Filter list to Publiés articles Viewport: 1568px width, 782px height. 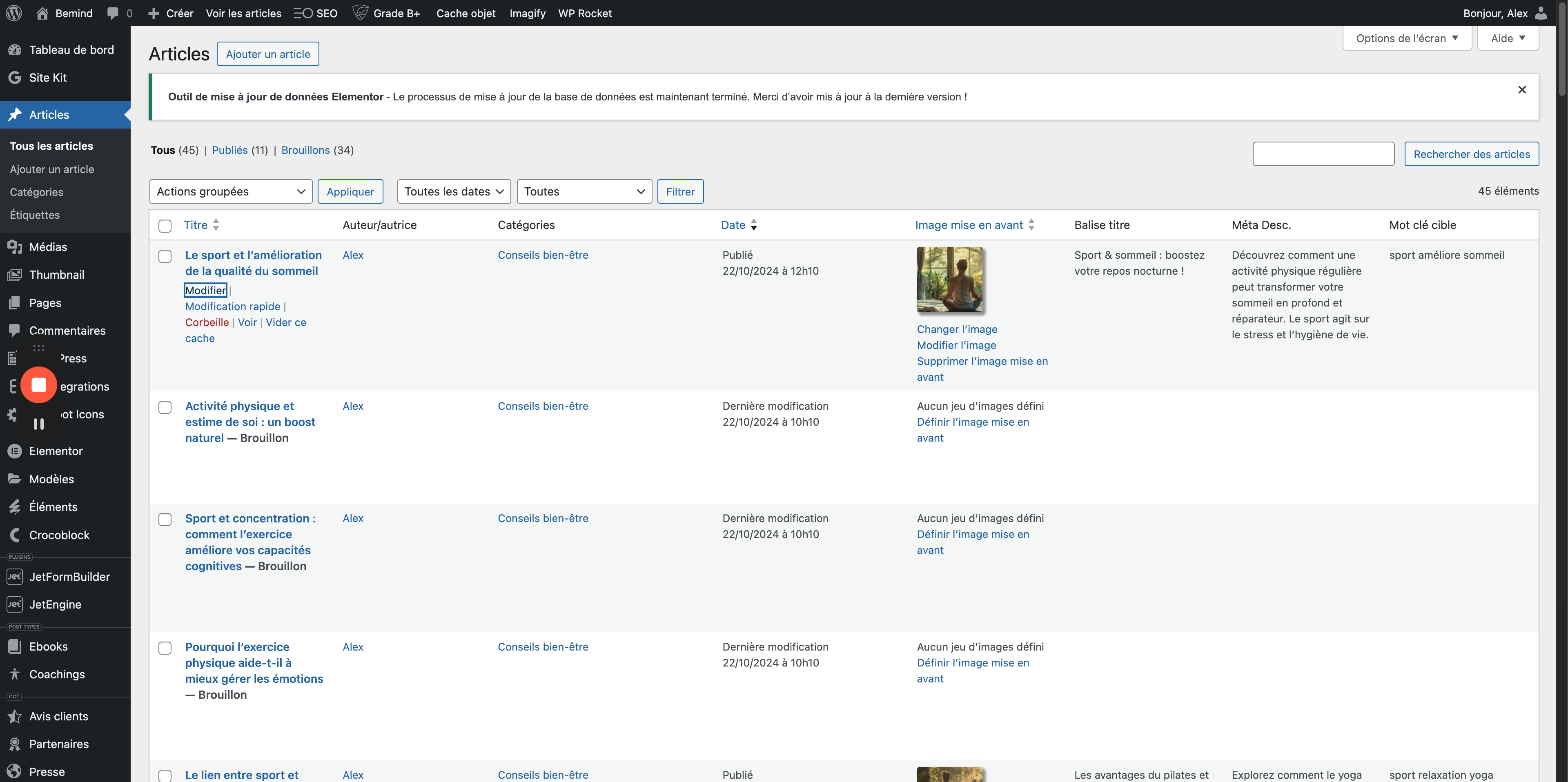pos(229,150)
